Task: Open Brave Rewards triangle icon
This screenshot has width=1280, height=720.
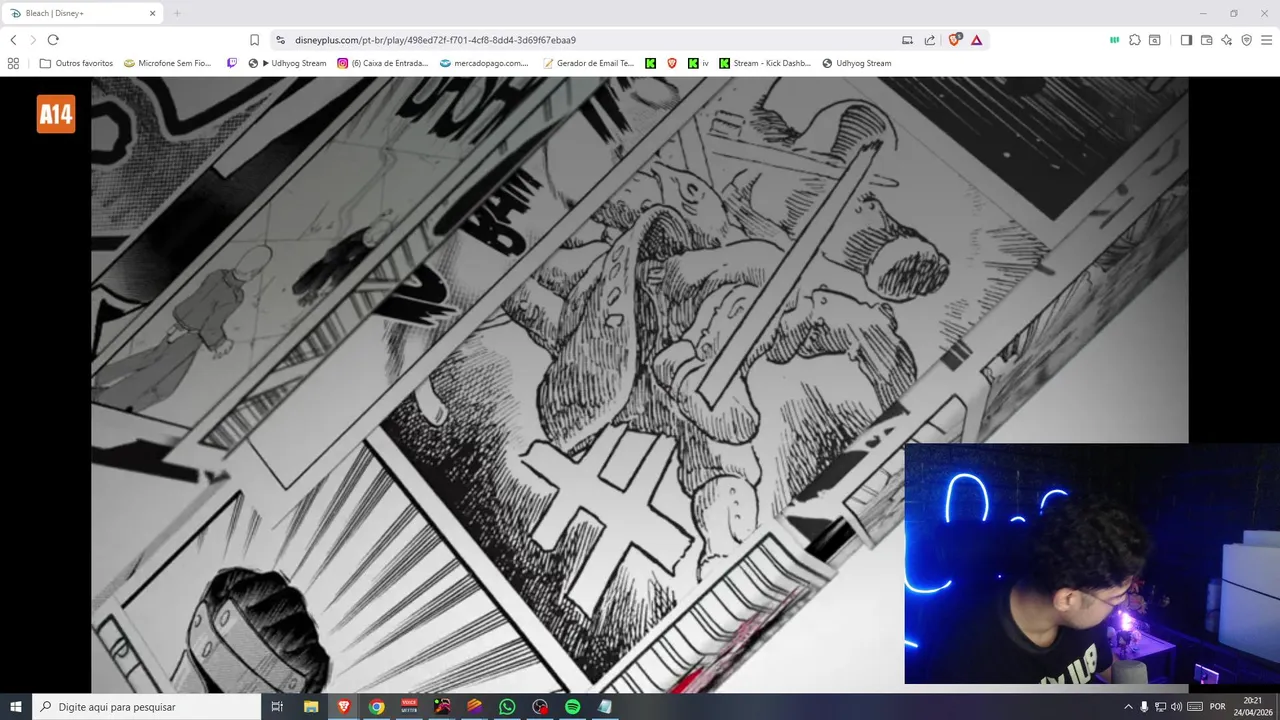Action: [x=976, y=40]
